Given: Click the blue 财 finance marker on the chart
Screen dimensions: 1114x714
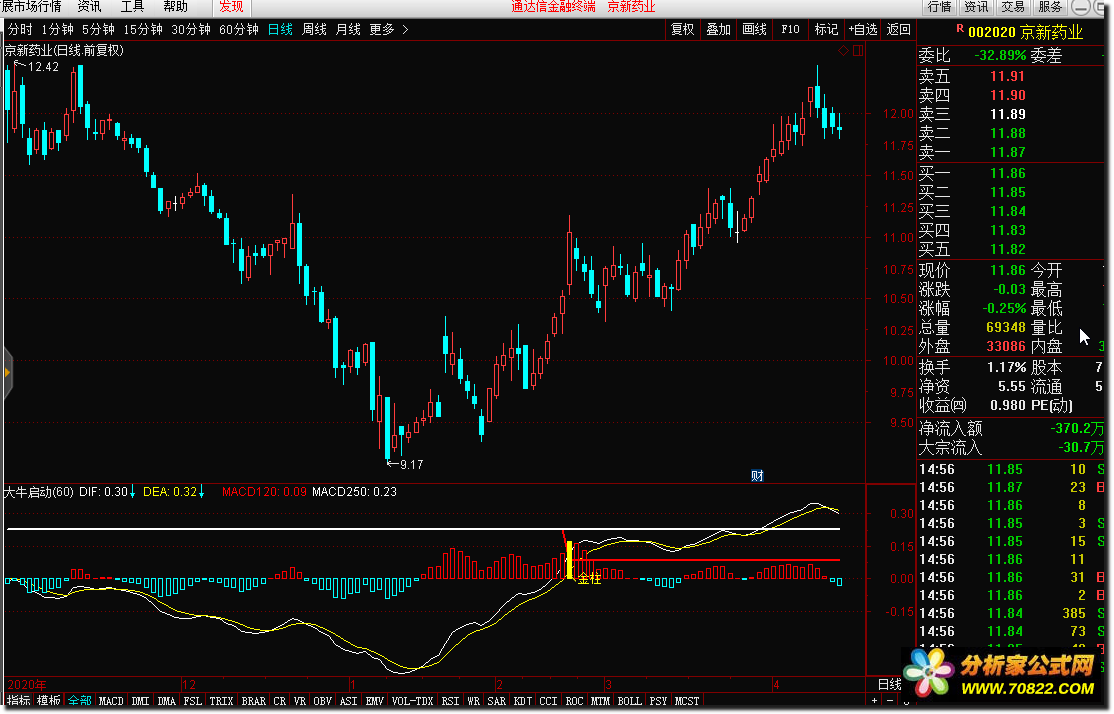Looking at the screenshot, I should (x=757, y=476).
